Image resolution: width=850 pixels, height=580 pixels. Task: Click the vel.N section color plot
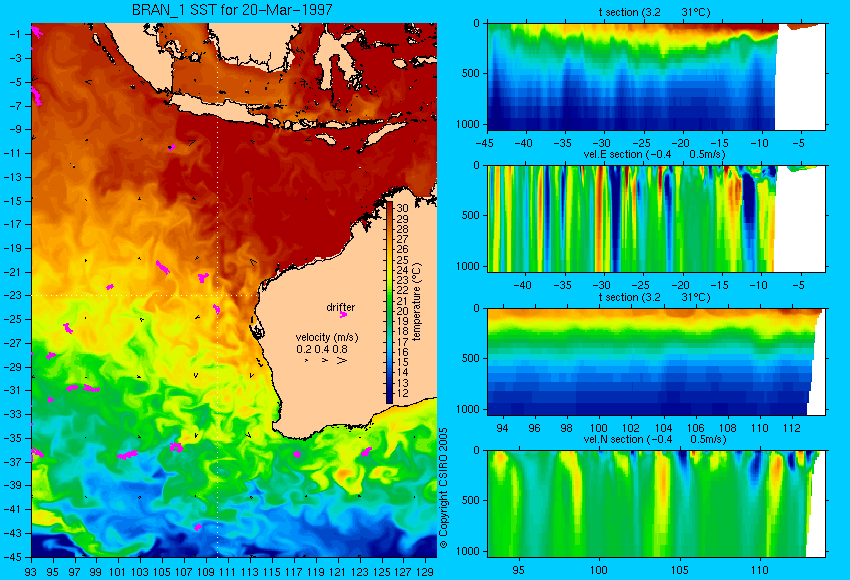pos(656,504)
